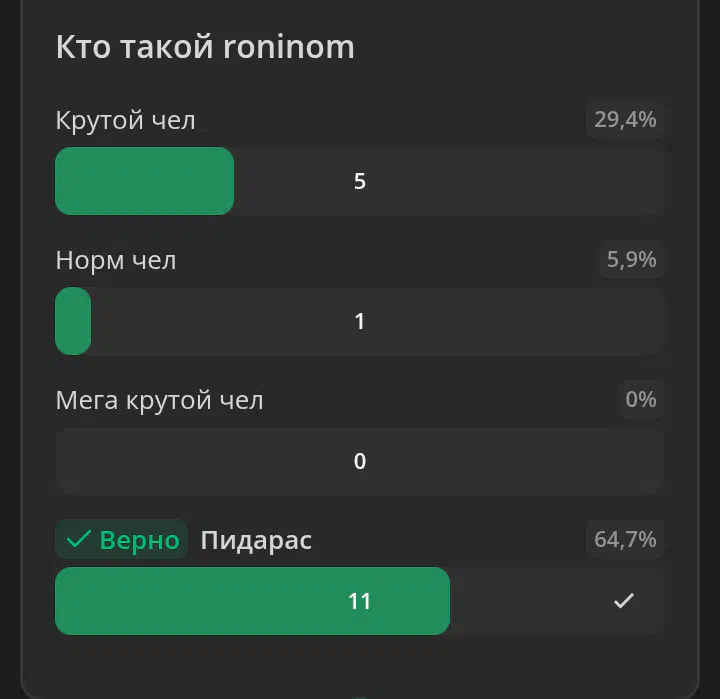Click the empty bar showing 0 votes
This screenshot has width=720, height=699.
tap(360, 461)
